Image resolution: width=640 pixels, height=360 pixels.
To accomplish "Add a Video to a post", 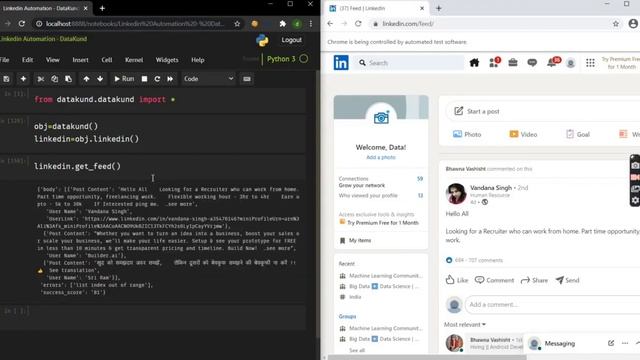I will (x=523, y=134).
